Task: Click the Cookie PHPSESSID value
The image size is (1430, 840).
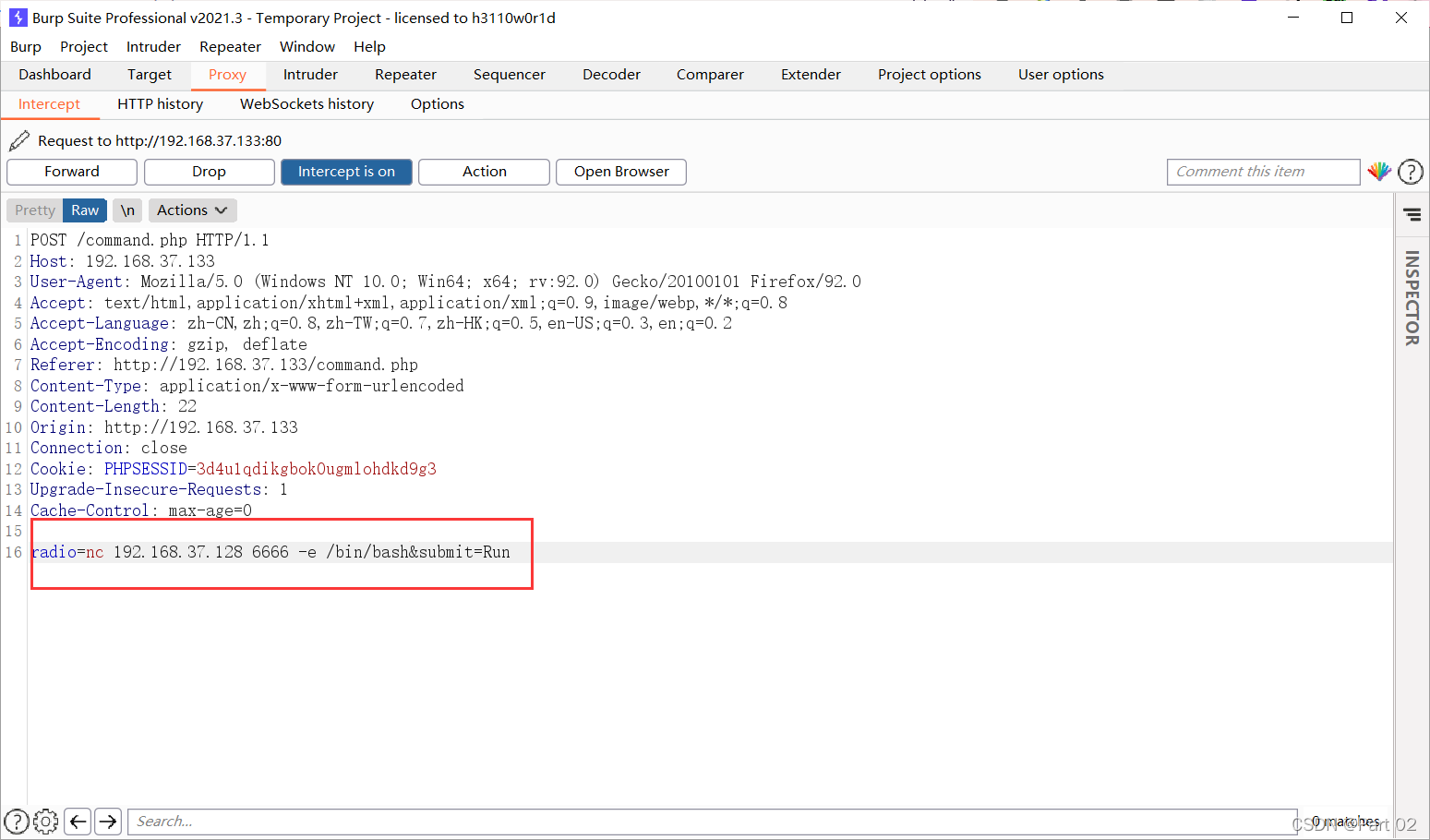Action: (x=316, y=469)
